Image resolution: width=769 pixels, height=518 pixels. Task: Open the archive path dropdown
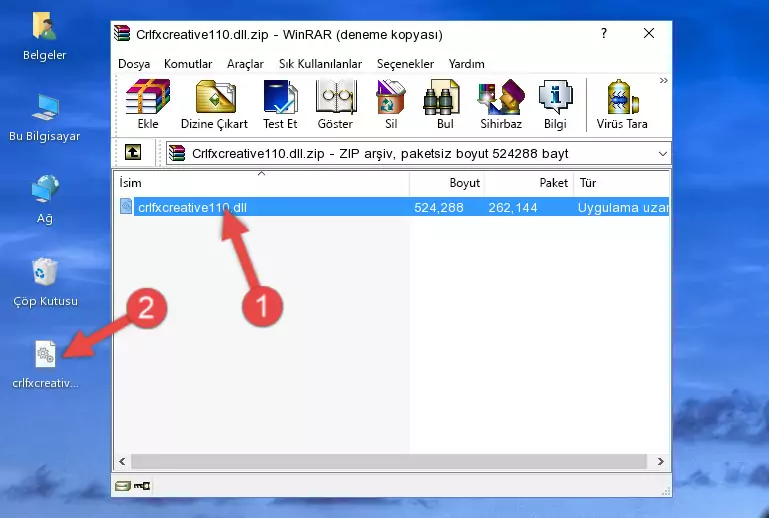(x=663, y=154)
